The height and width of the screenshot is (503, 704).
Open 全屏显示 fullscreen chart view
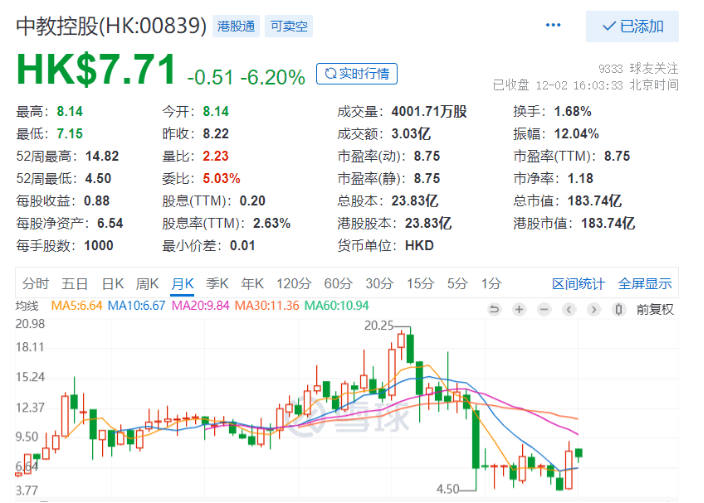(x=644, y=283)
